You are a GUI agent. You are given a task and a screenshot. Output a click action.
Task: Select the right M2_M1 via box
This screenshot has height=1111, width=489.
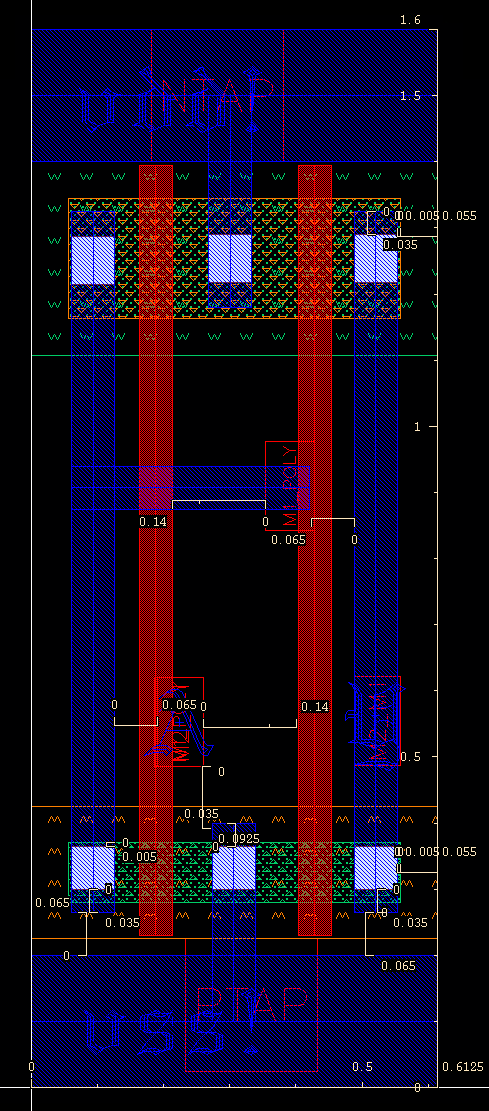[378, 721]
